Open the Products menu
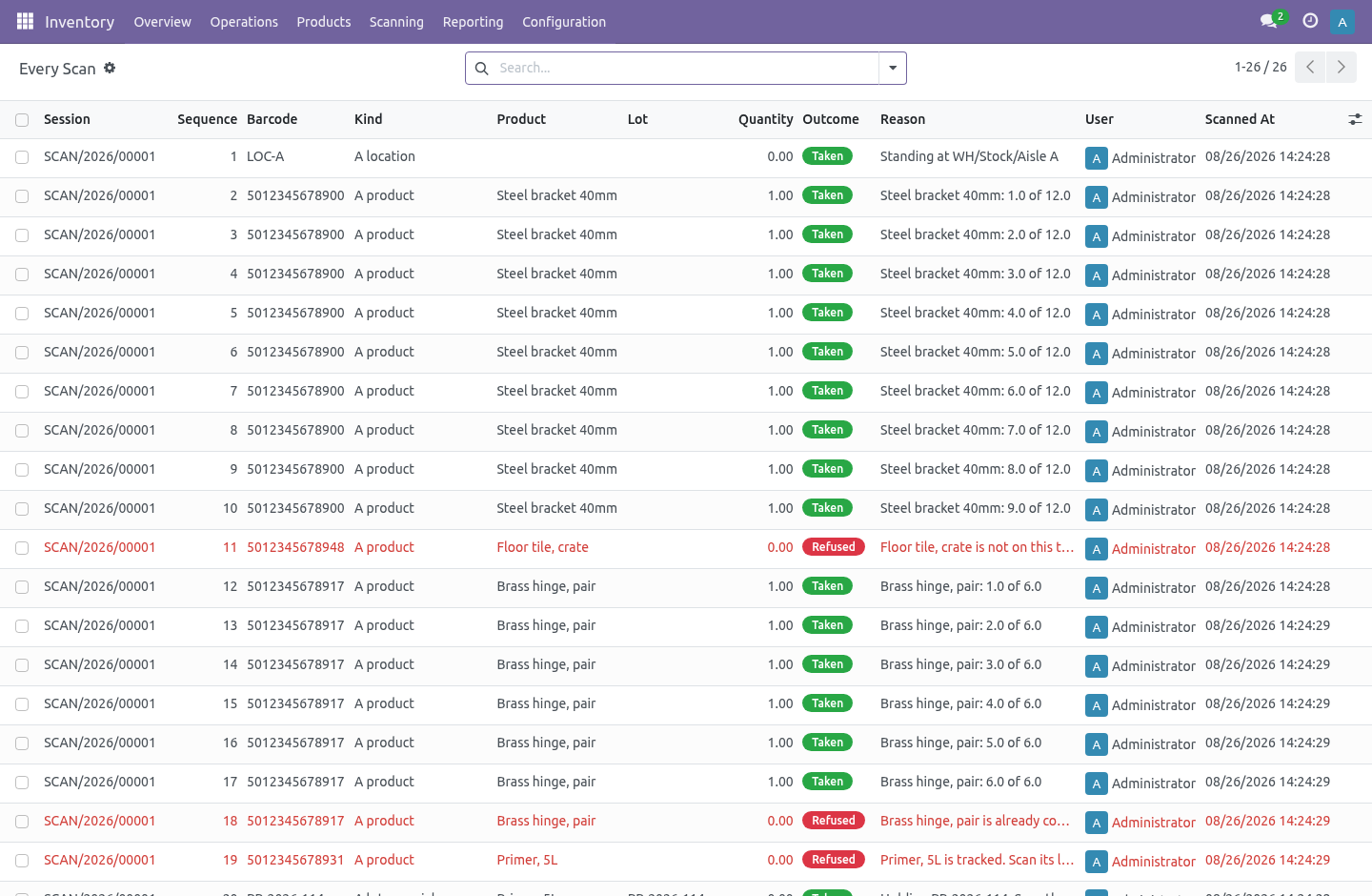The height and width of the screenshot is (896, 1372). click(x=324, y=21)
